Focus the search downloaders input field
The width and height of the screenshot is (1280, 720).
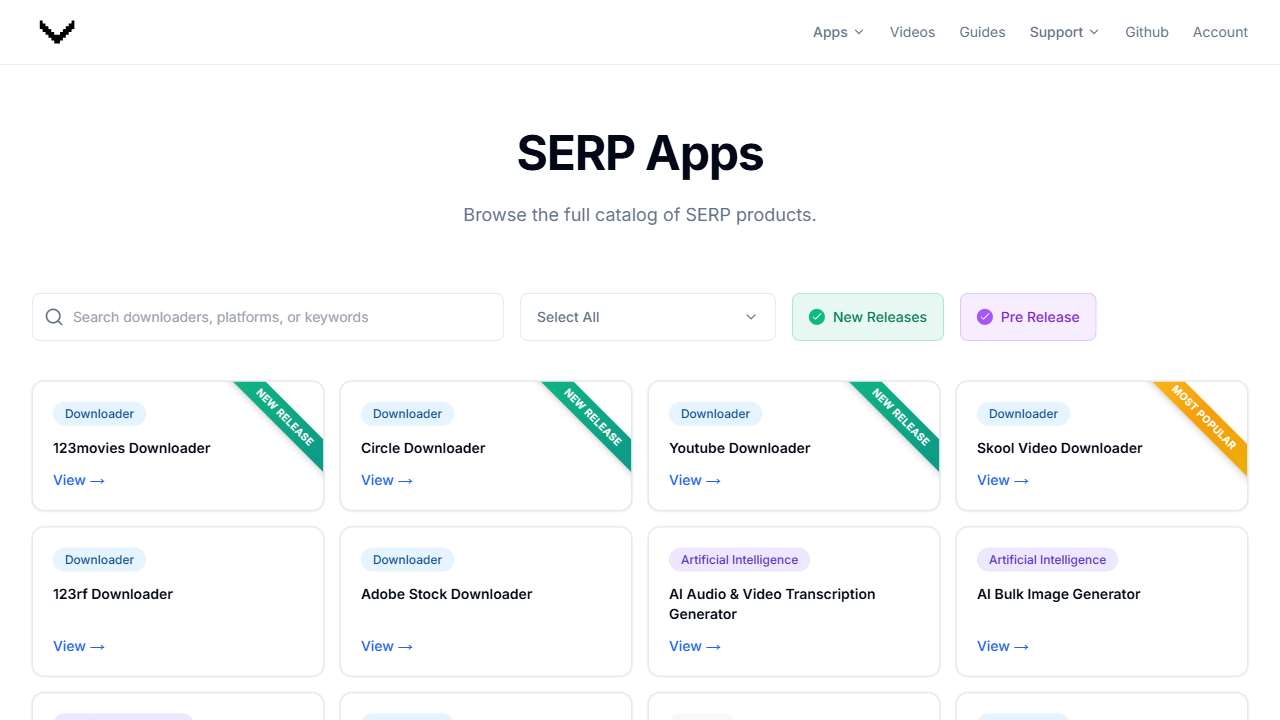tap(280, 317)
